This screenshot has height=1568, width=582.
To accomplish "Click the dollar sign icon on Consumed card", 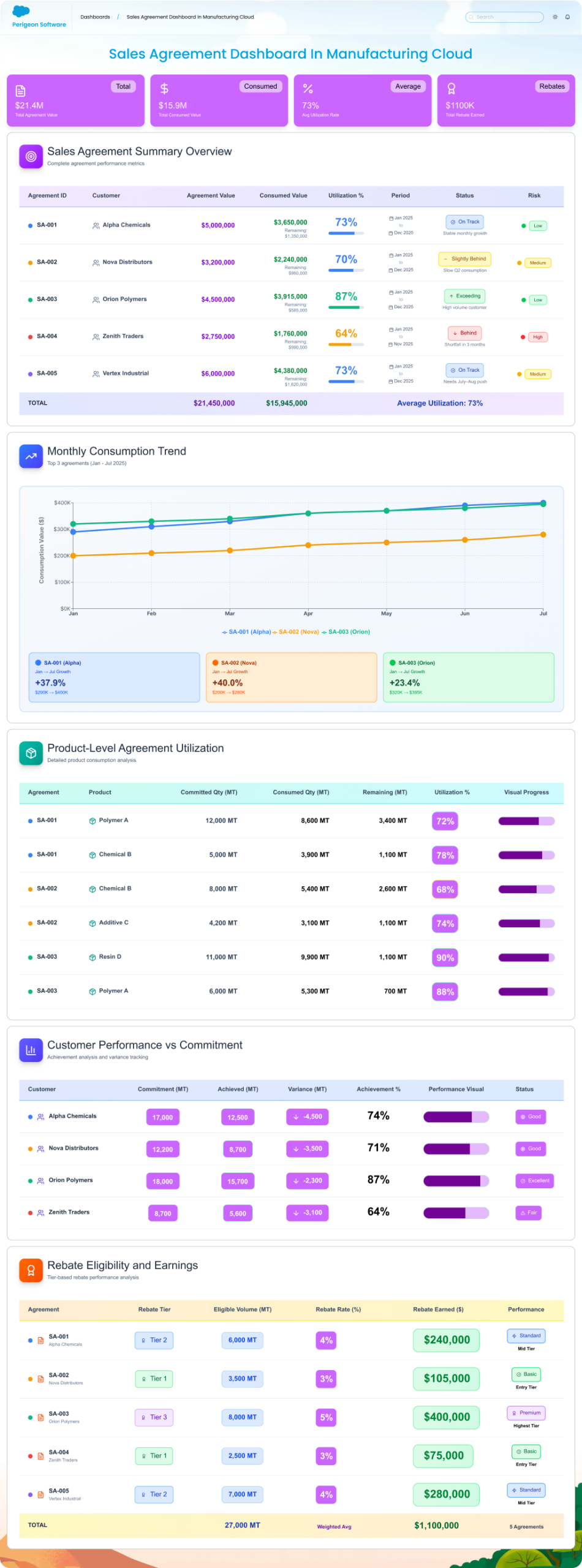I will (x=164, y=89).
